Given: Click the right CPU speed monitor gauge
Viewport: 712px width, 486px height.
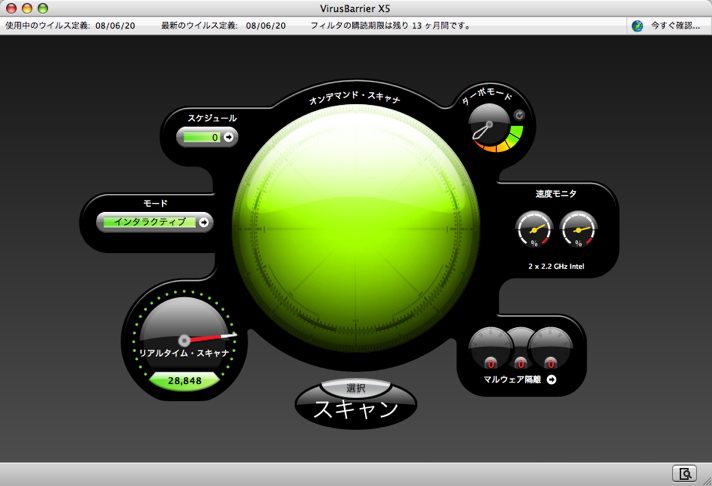Looking at the screenshot, I should (579, 231).
